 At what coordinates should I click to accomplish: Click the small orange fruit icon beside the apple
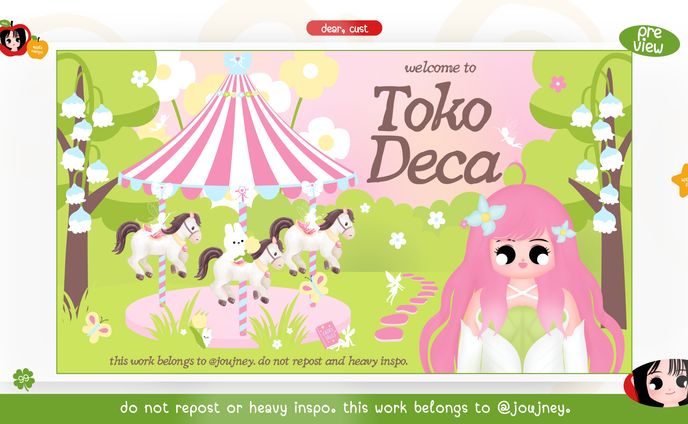38,48
